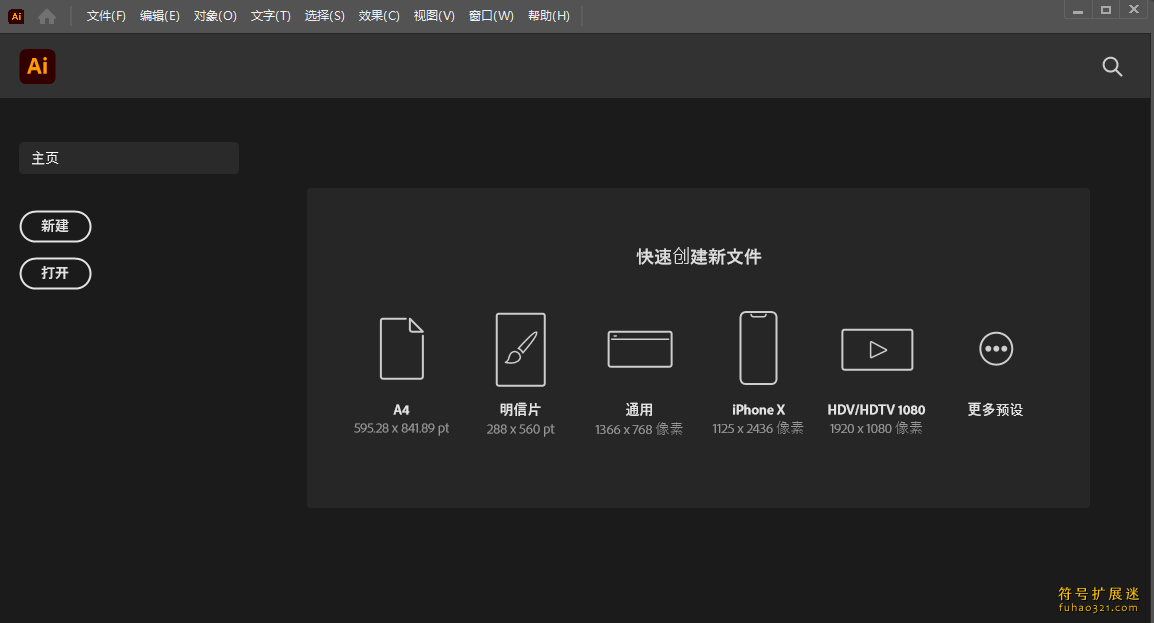The width and height of the screenshot is (1154, 623).
Task: Open search with the magnifier icon
Action: 1112,67
